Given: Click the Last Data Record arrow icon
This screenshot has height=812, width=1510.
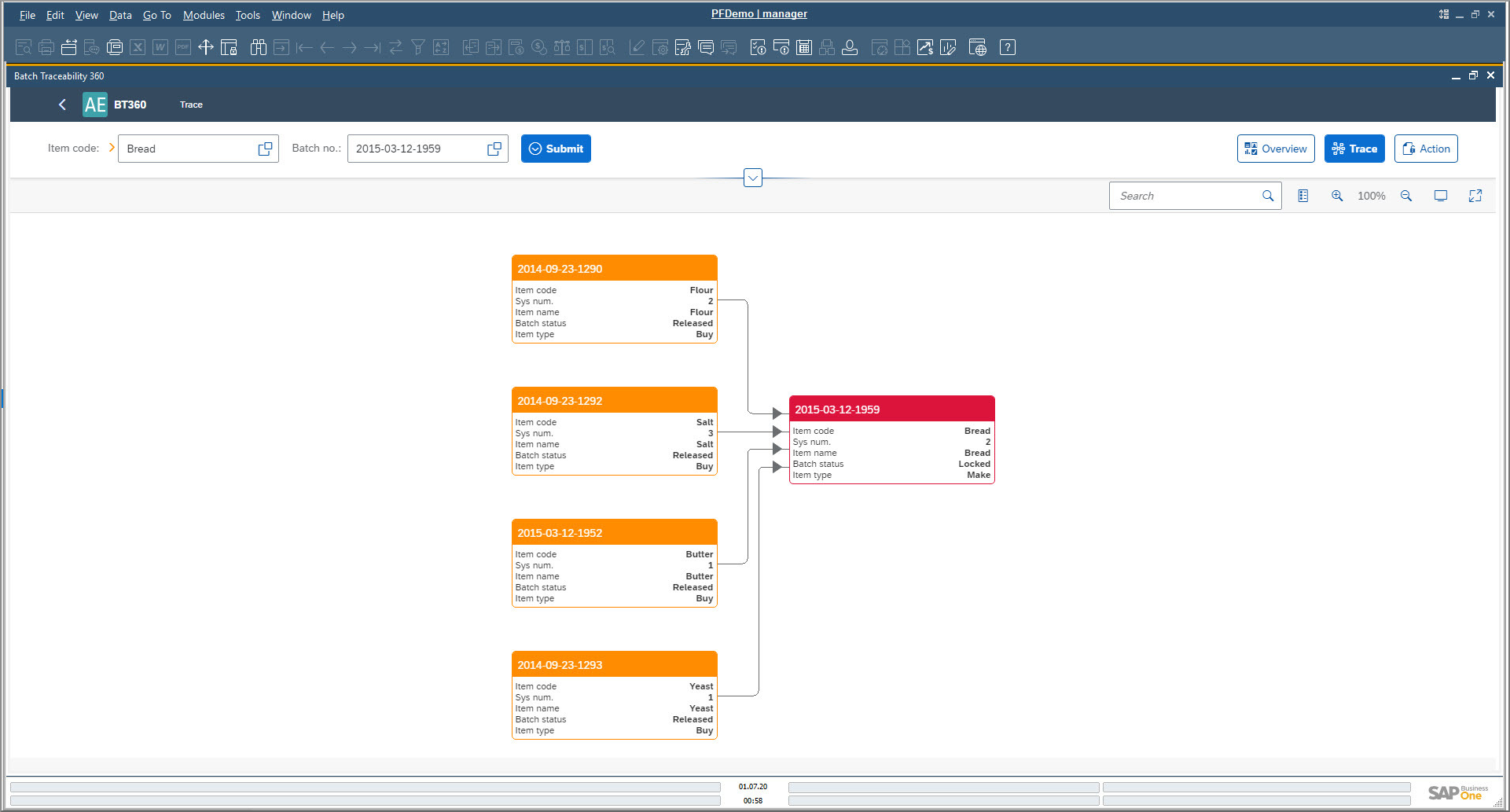Looking at the screenshot, I should (x=373, y=47).
